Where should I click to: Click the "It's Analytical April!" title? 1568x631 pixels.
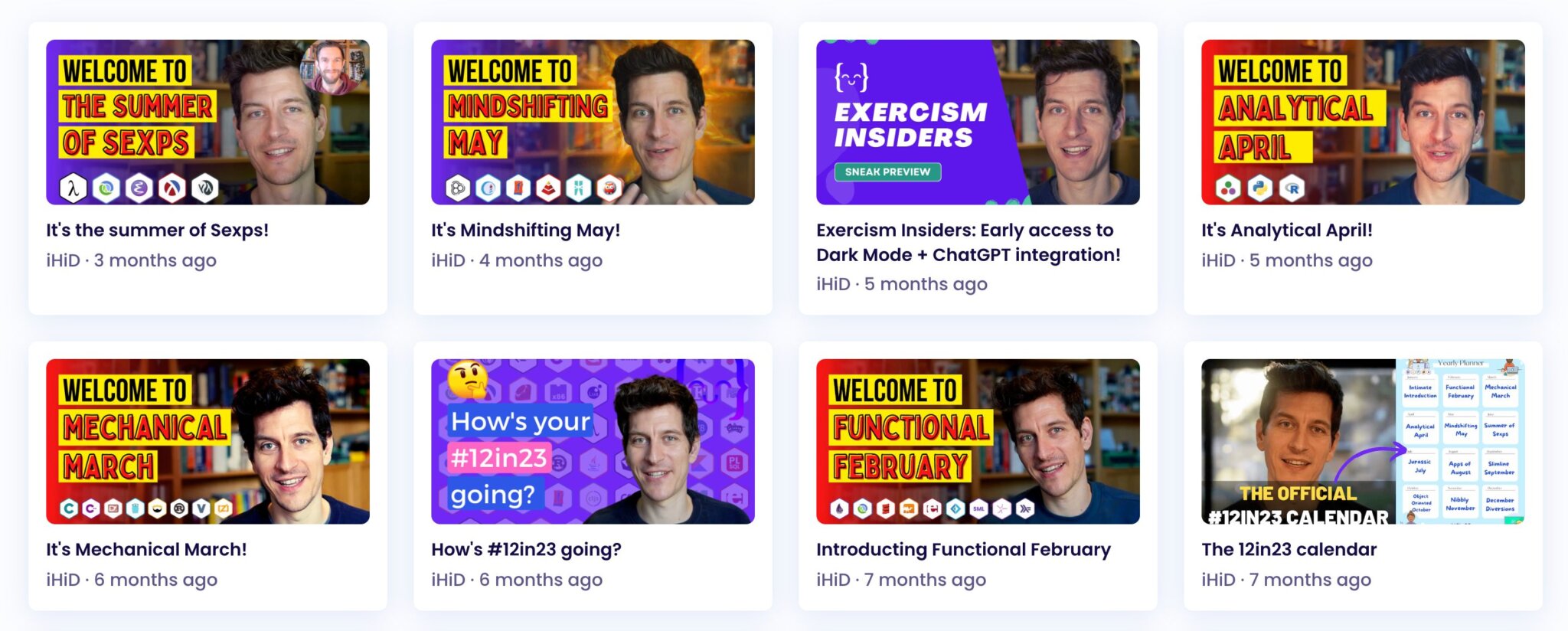[x=1287, y=230]
